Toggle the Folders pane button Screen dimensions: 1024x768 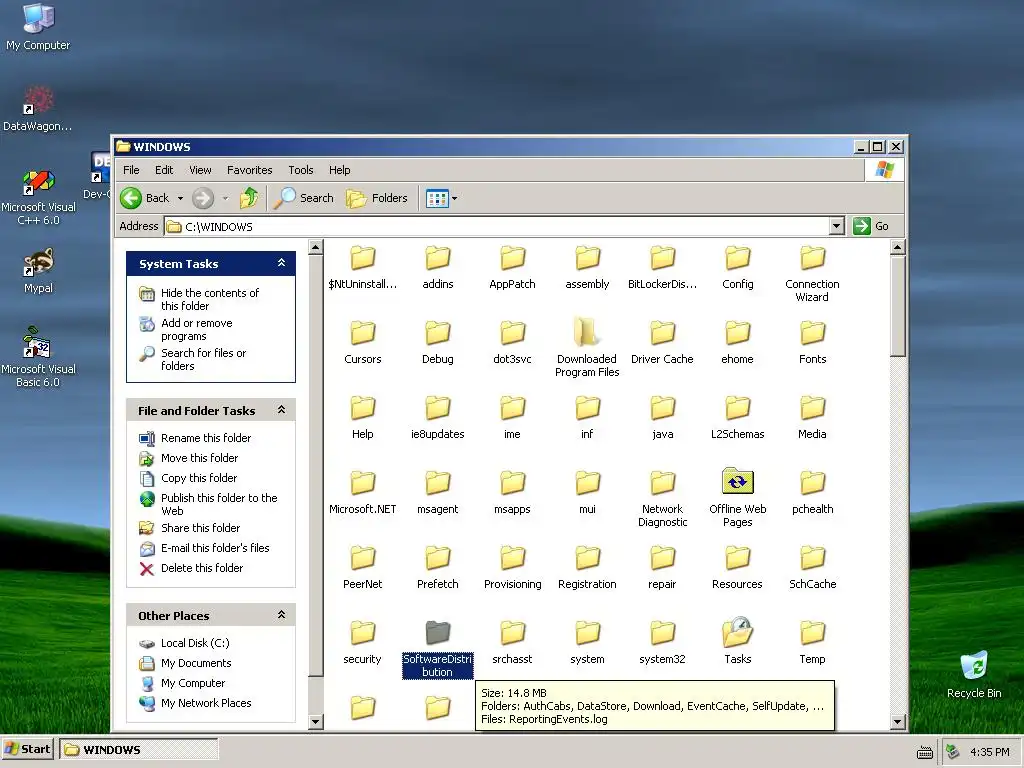(x=377, y=198)
